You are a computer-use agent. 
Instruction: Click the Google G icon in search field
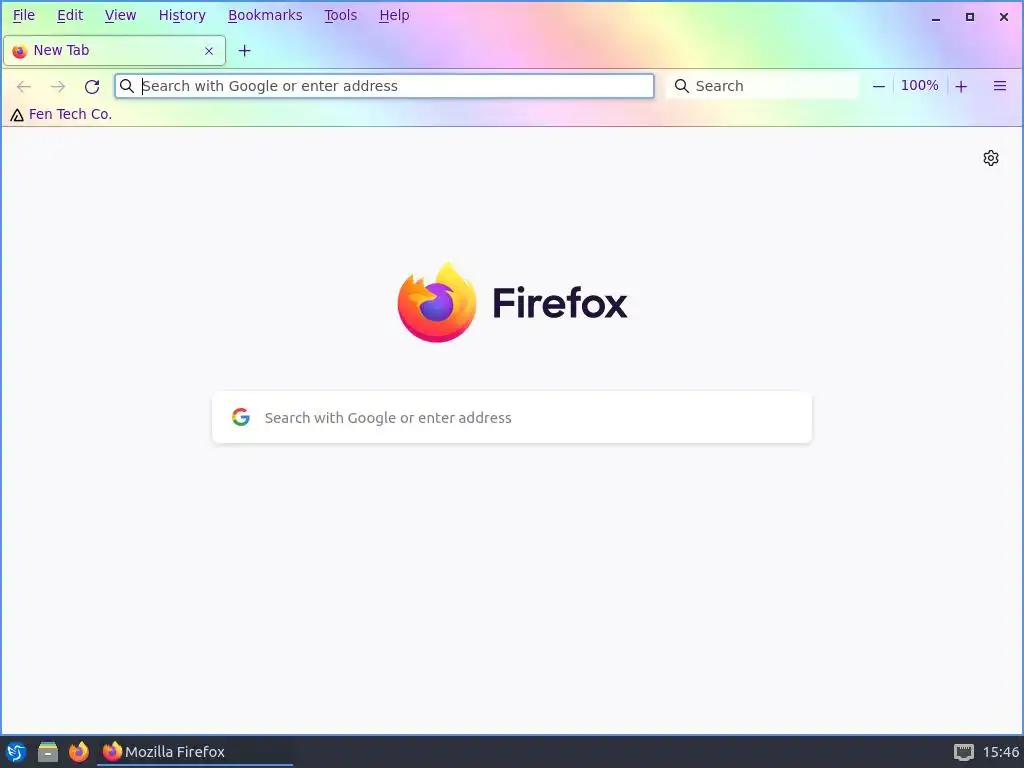pos(241,417)
